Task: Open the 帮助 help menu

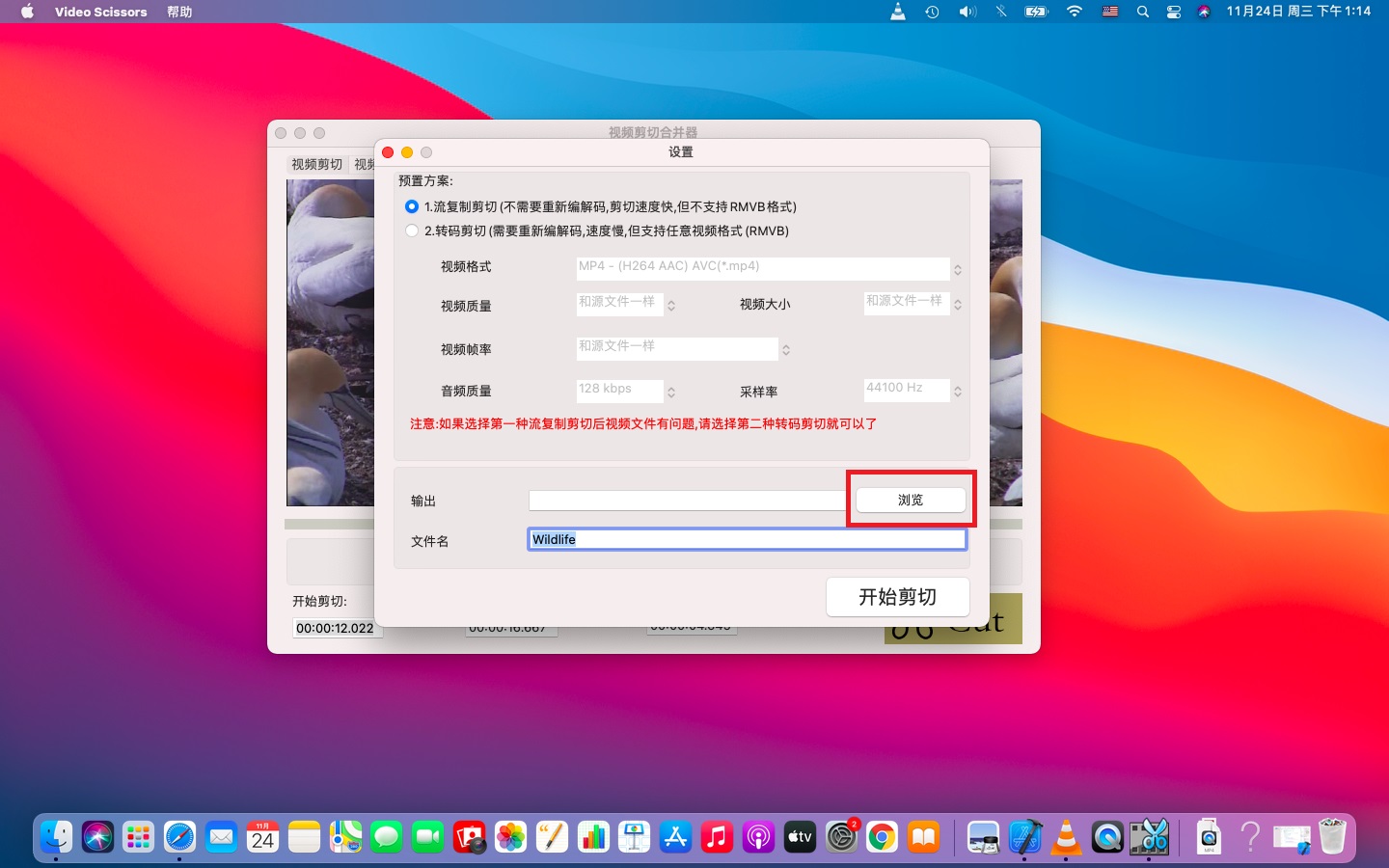Action: (179, 12)
